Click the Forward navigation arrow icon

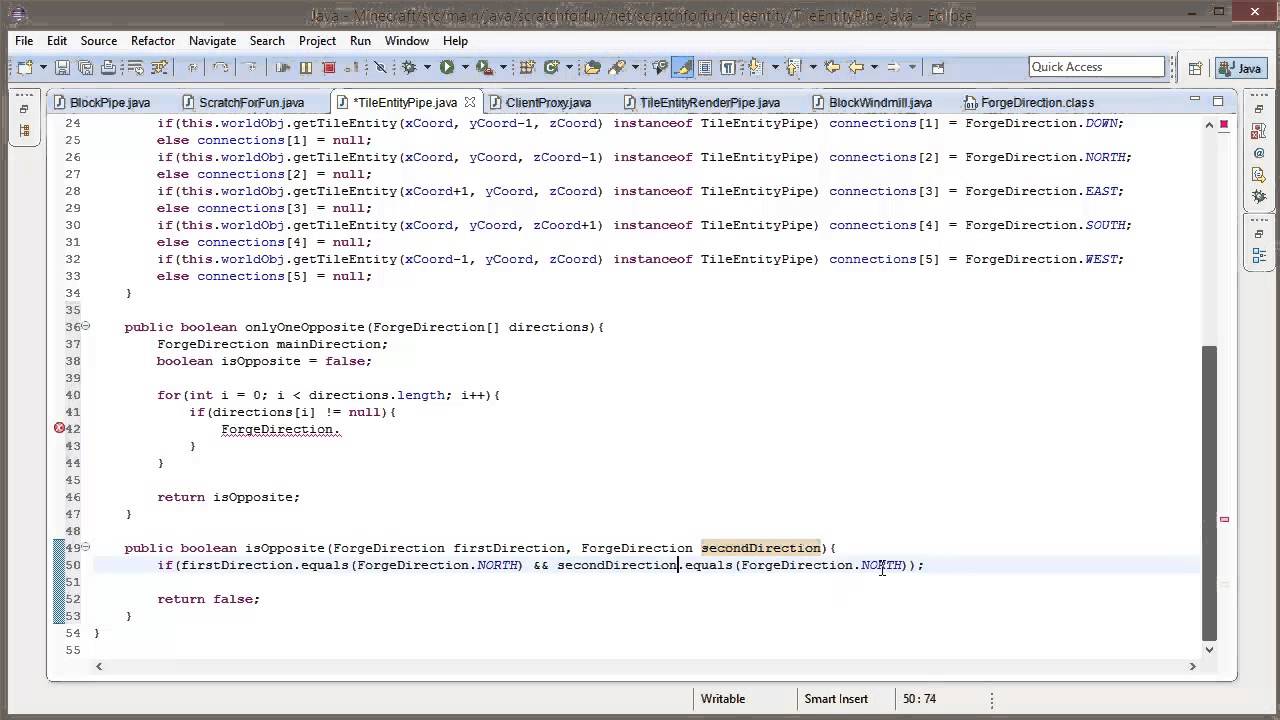coord(893,67)
